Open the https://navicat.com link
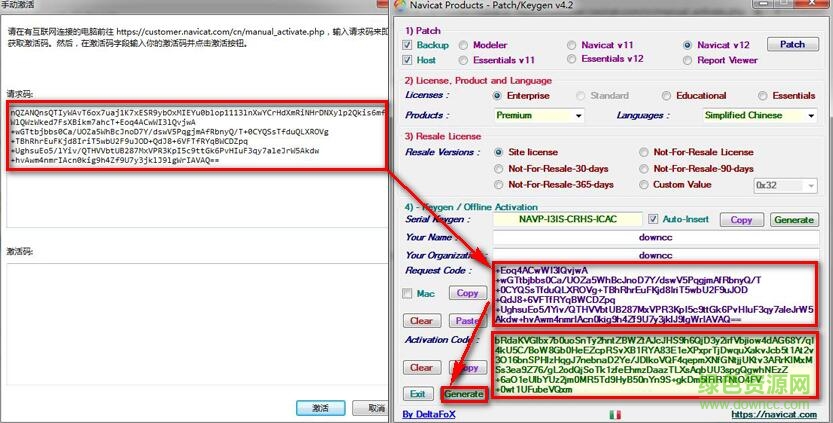The width and height of the screenshot is (833, 423). 774,413
